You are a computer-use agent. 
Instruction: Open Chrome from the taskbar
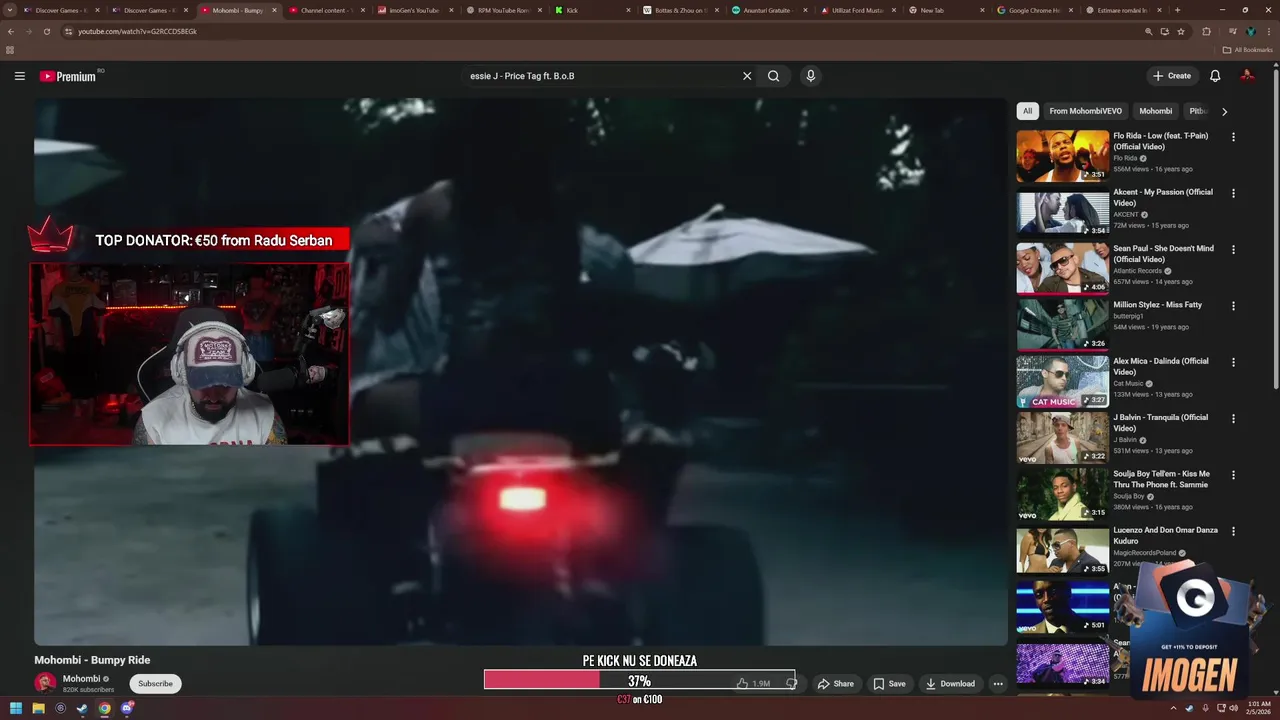104,709
